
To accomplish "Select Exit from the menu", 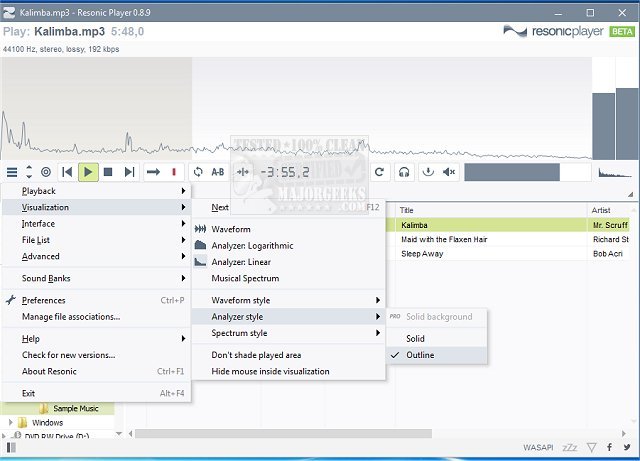I will [x=96, y=393].
